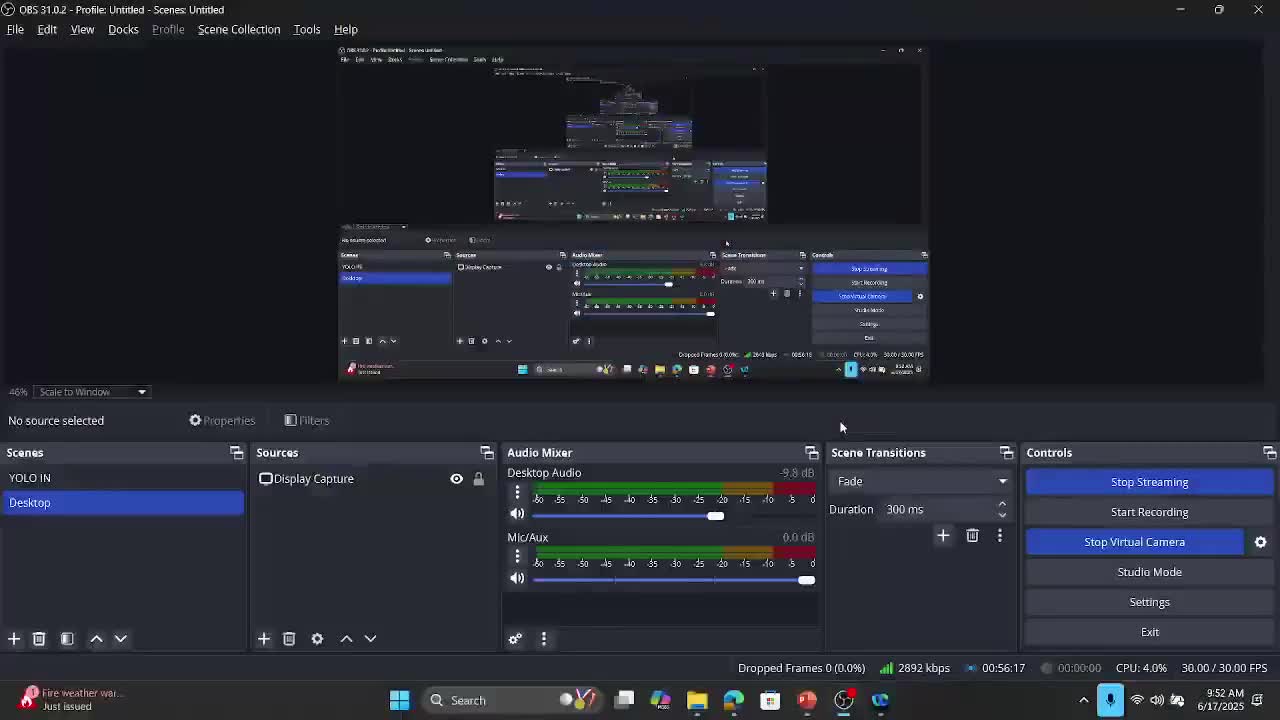Undock the Controls panel
Viewport: 1280px width, 720px height.
1270,453
